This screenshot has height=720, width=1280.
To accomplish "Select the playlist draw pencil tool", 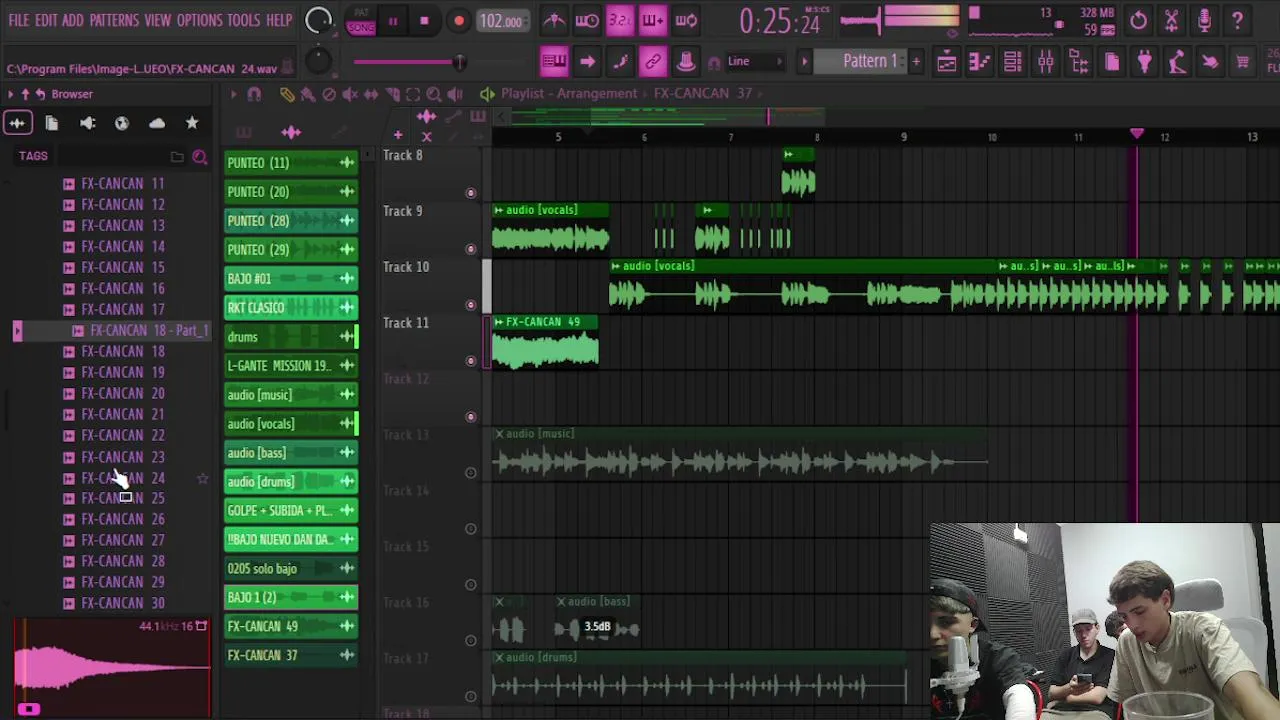I will (x=287, y=94).
